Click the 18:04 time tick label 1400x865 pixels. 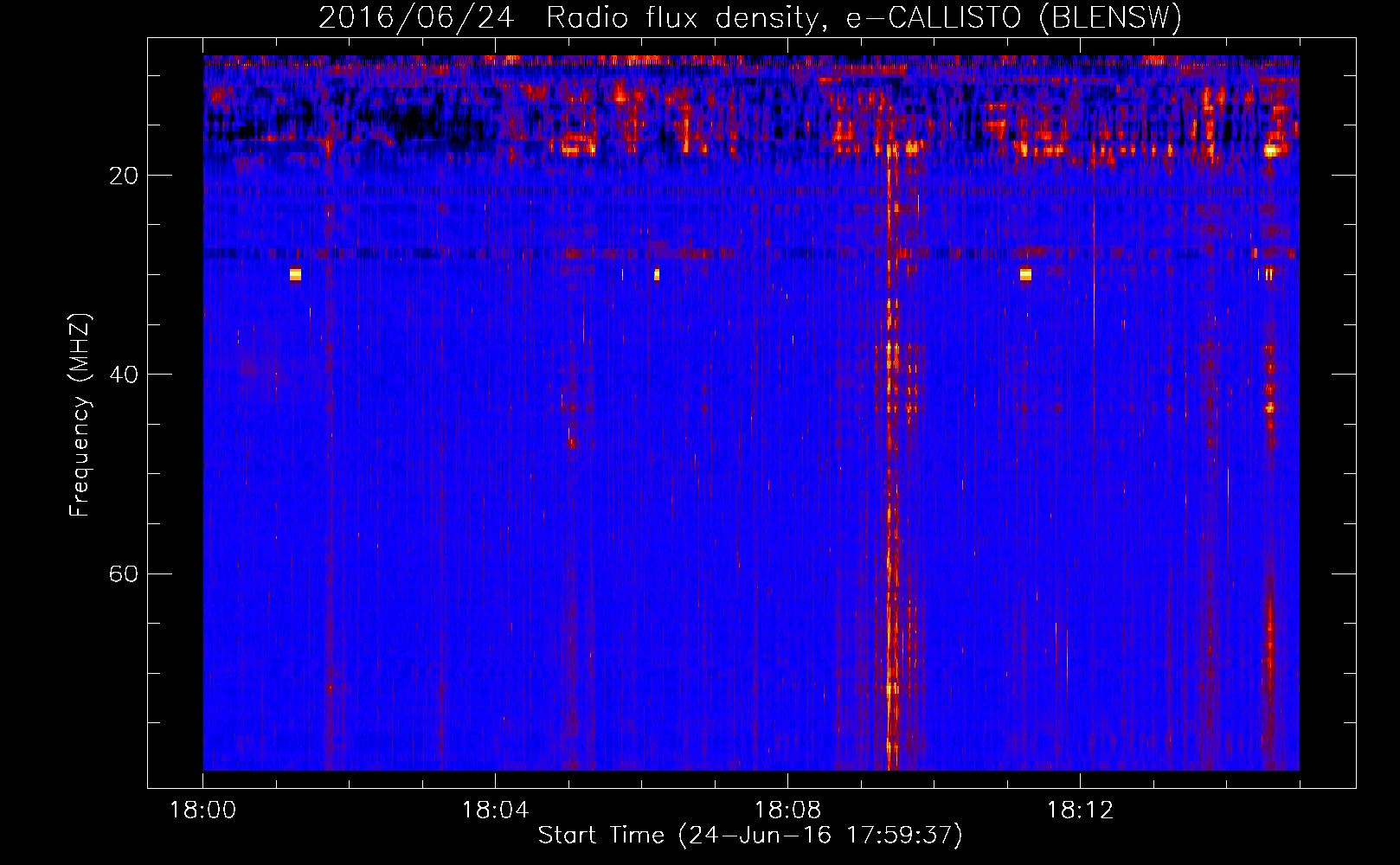(495, 811)
